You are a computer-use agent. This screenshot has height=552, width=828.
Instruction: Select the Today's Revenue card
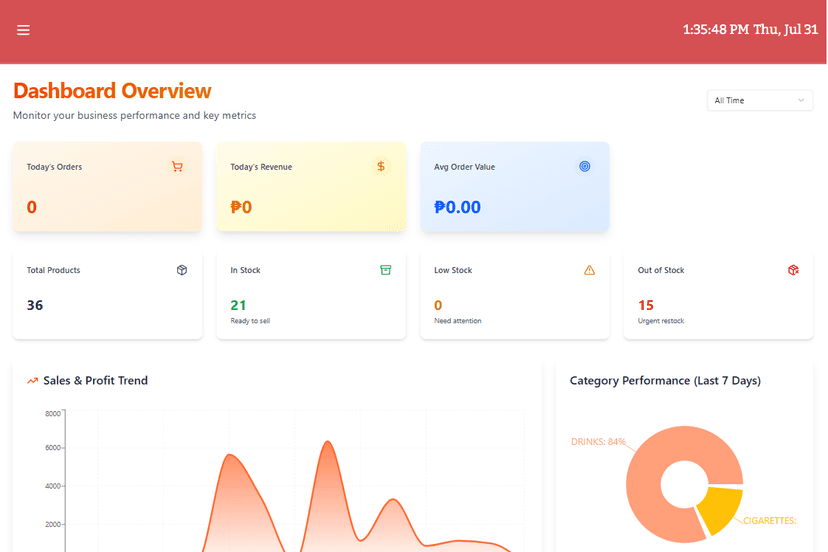311,187
